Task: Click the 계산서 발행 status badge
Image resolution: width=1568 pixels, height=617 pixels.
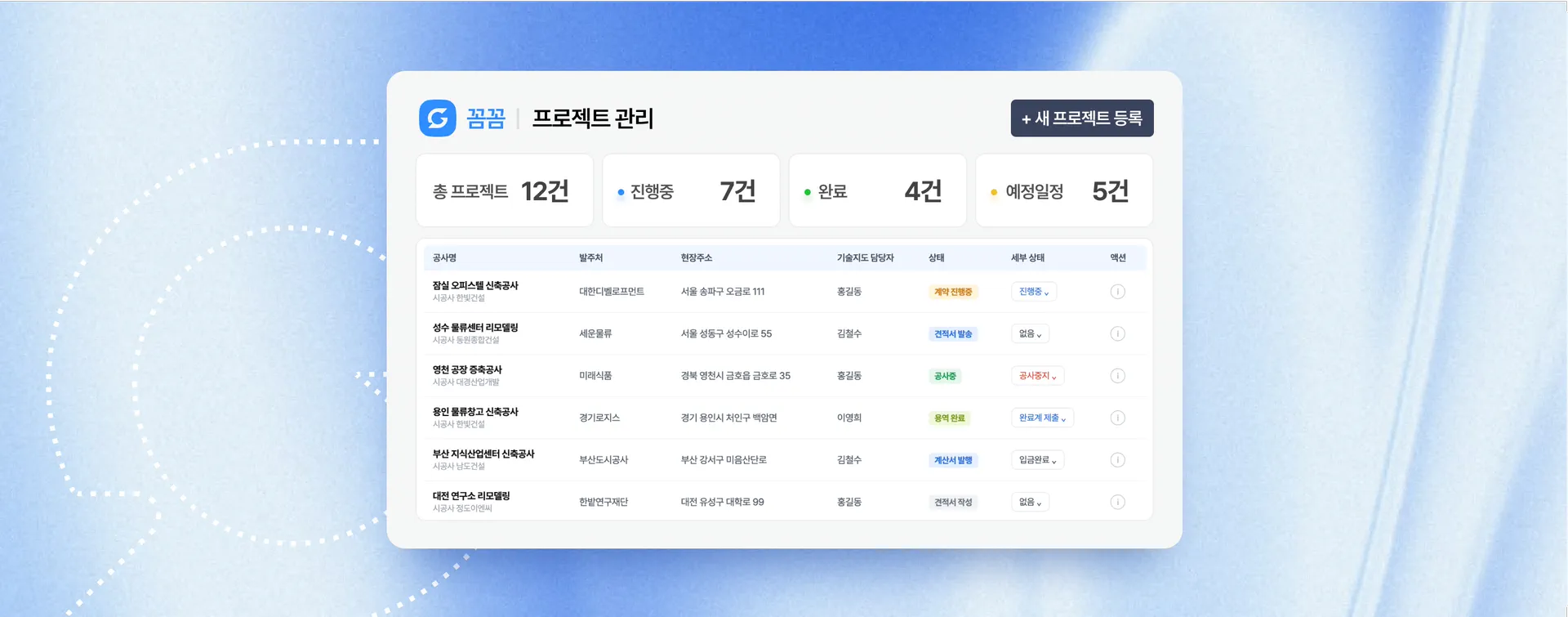Action: (953, 460)
